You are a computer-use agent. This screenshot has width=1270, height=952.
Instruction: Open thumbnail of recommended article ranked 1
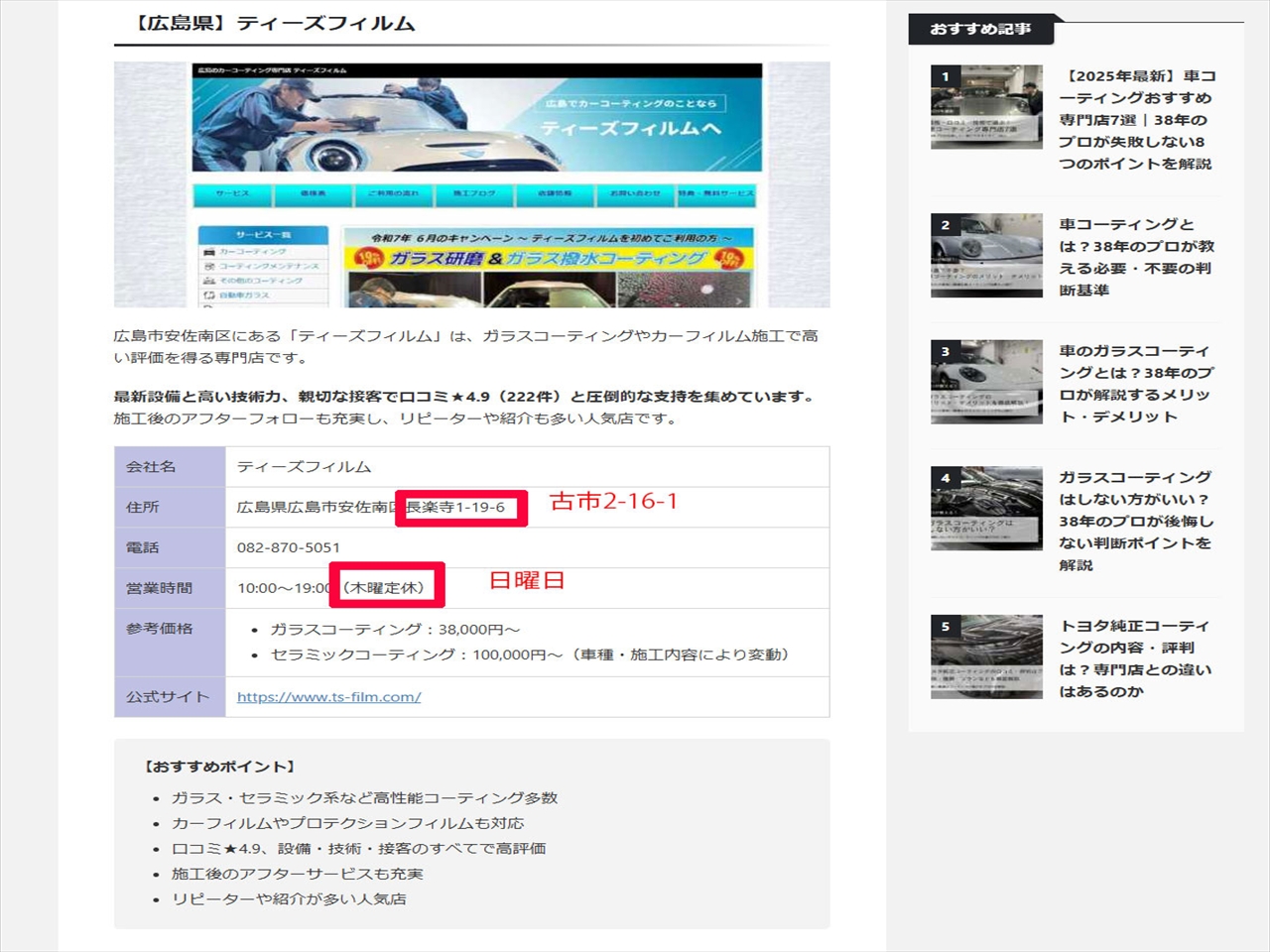pyautogui.click(x=986, y=107)
